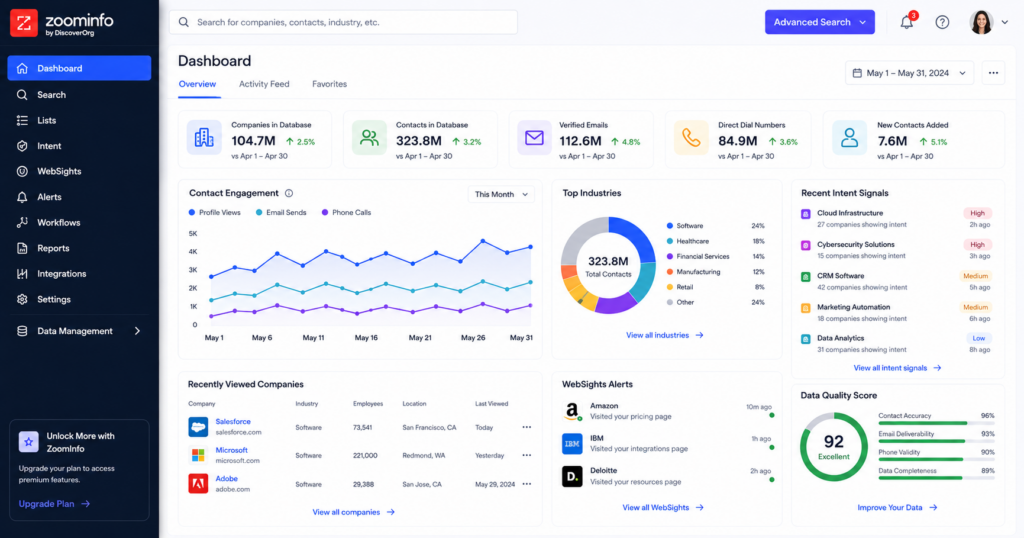
Task: Click the search companies input field
Action: [344, 22]
